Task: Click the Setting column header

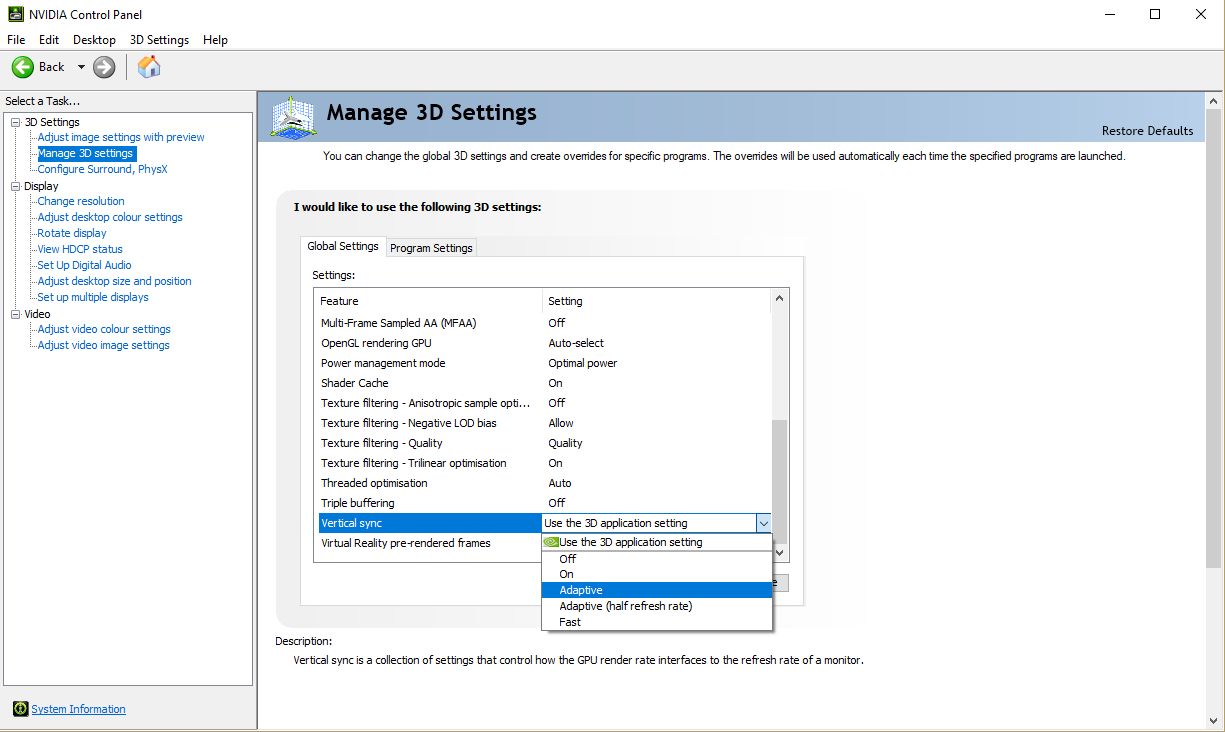Action: (x=657, y=301)
